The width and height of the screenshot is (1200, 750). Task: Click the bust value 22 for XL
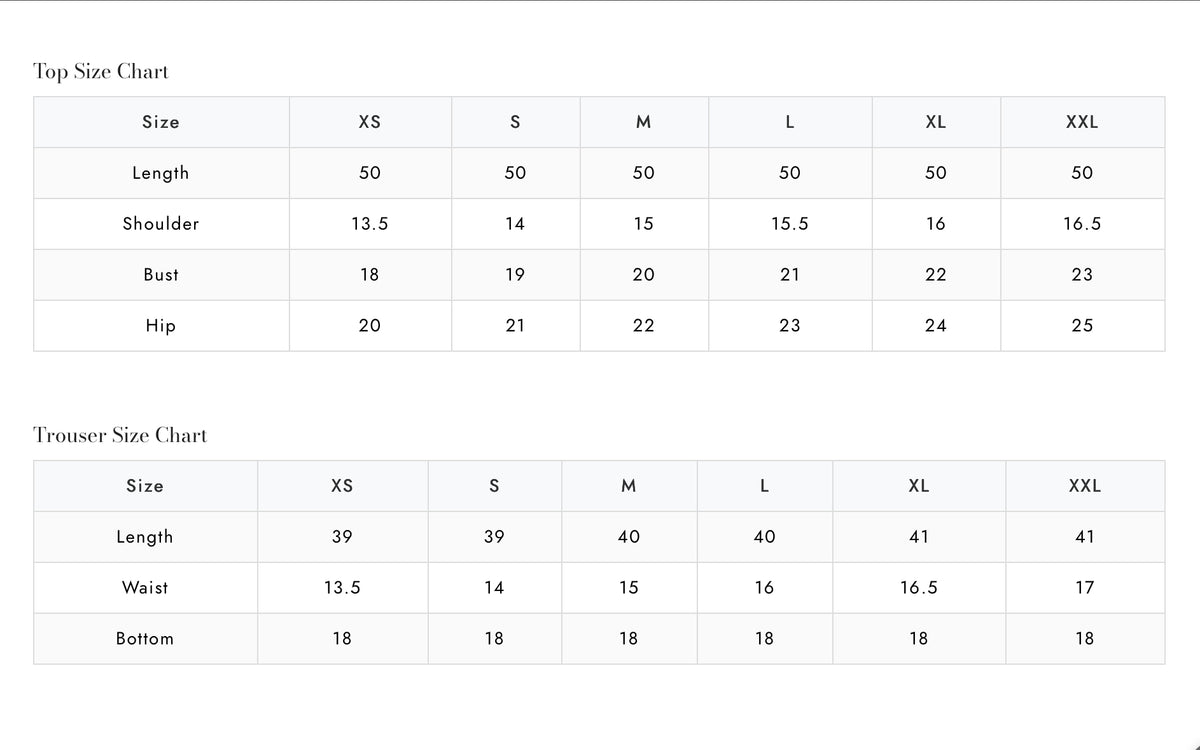pos(936,275)
